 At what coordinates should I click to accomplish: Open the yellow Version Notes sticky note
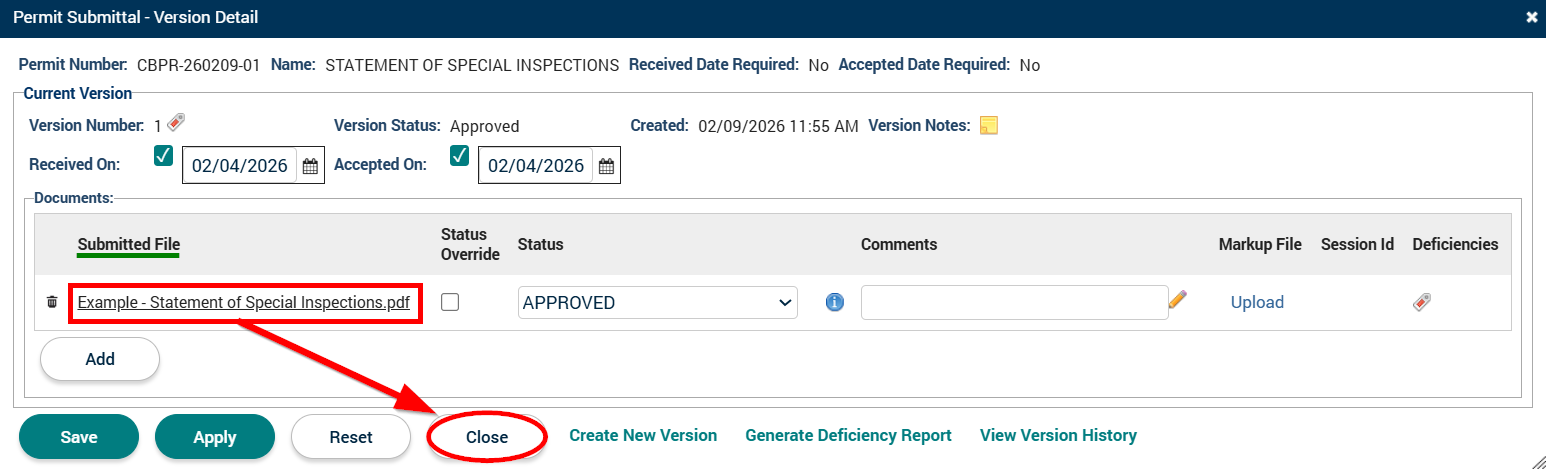(x=988, y=125)
